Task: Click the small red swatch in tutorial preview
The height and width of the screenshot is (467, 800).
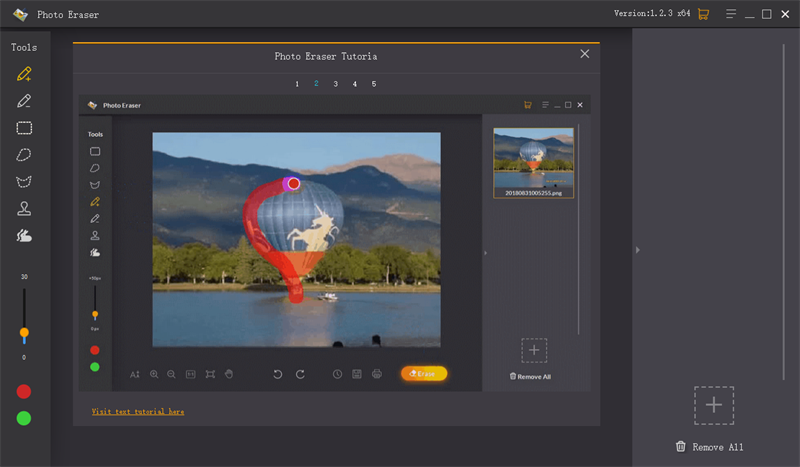Action: click(x=95, y=350)
